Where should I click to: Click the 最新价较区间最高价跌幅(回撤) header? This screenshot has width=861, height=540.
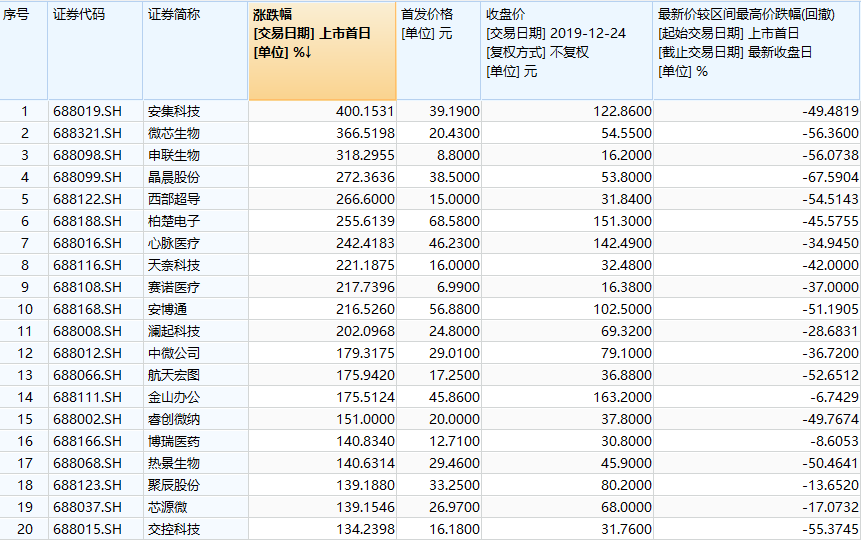coord(757,51)
